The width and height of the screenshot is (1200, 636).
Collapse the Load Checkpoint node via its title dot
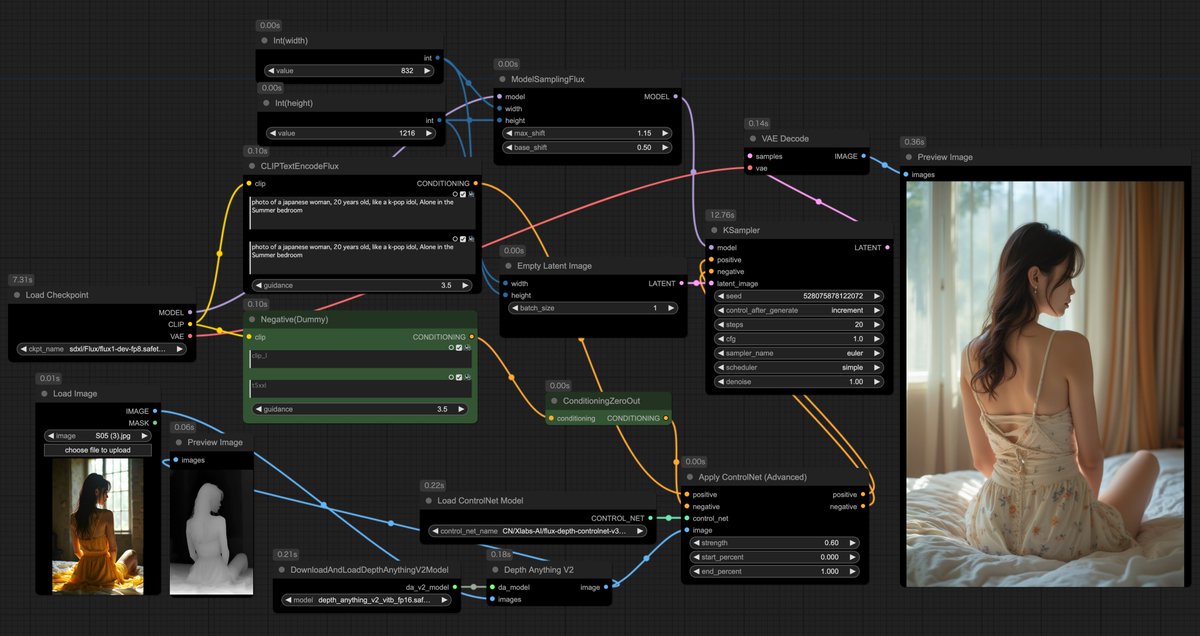click(17, 295)
